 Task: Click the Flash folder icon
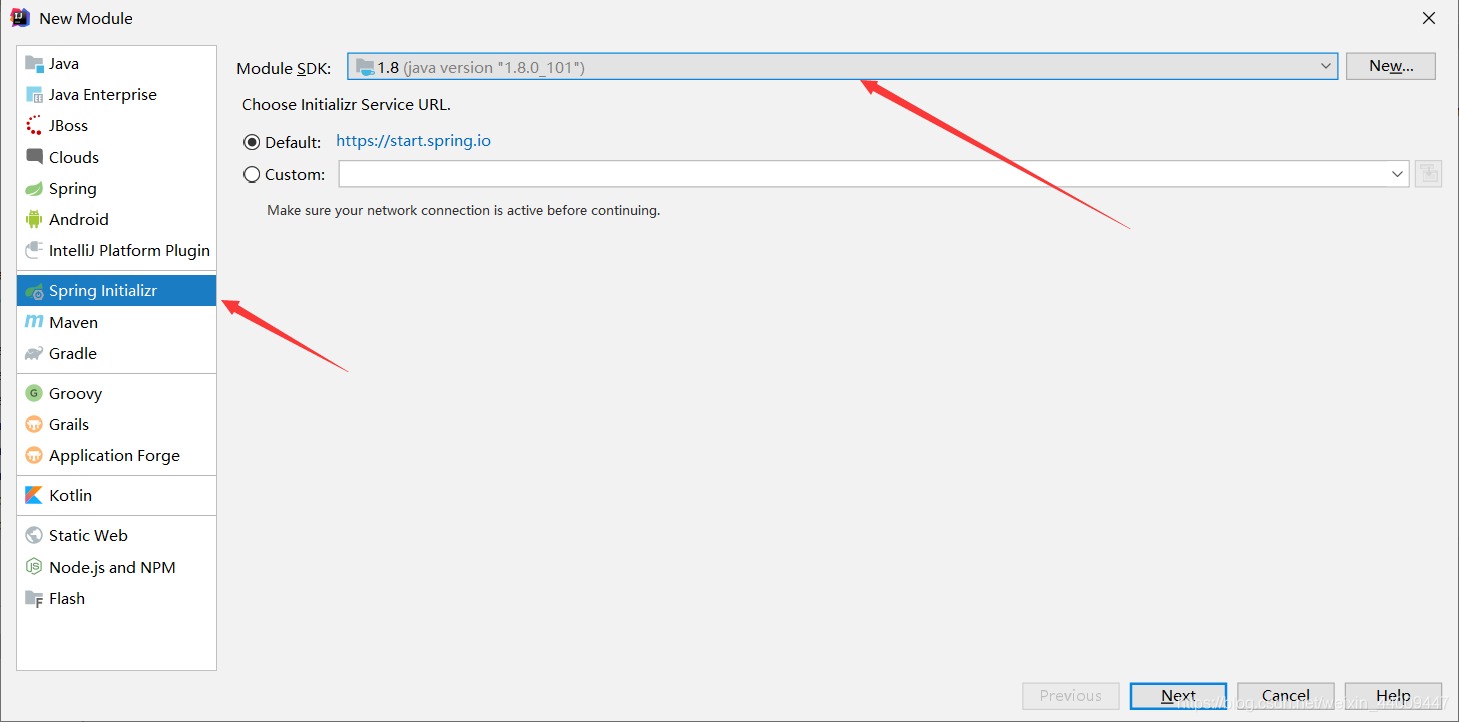pyautogui.click(x=34, y=598)
